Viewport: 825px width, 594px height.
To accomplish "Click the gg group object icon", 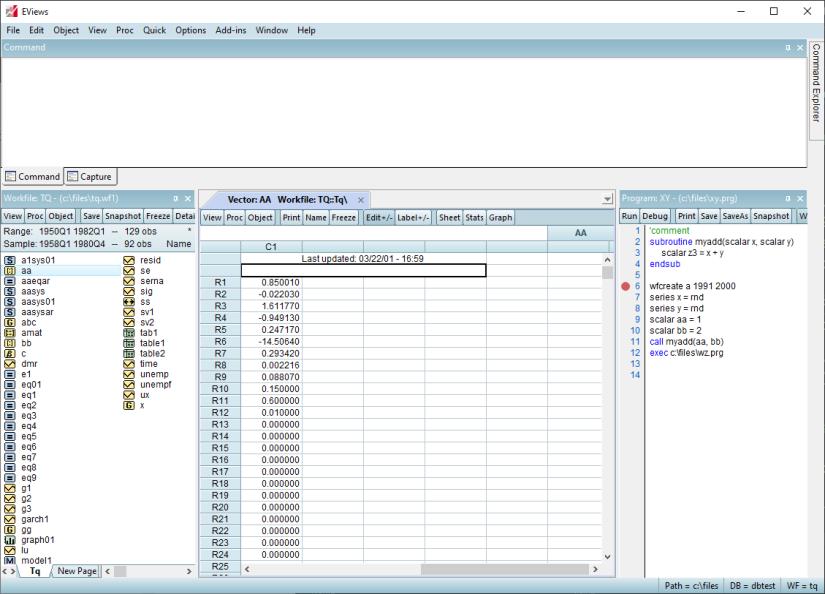I will click(9, 529).
